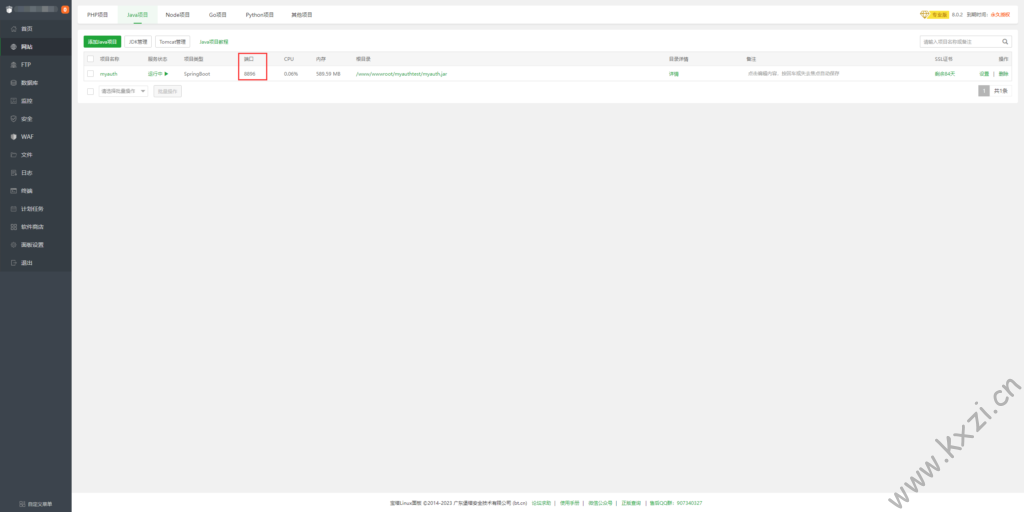Click the 退出 logout icon
The height and width of the screenshot is (512, 1024).
[14, 263]
